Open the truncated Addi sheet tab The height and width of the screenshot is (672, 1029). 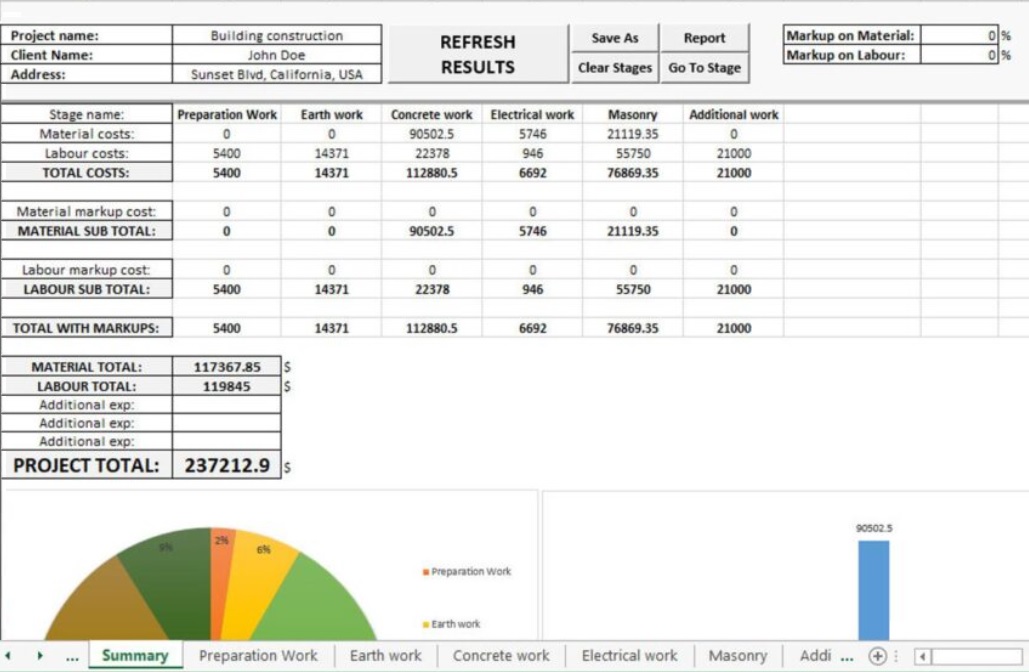pyautogui.click(x=815, y=656)
